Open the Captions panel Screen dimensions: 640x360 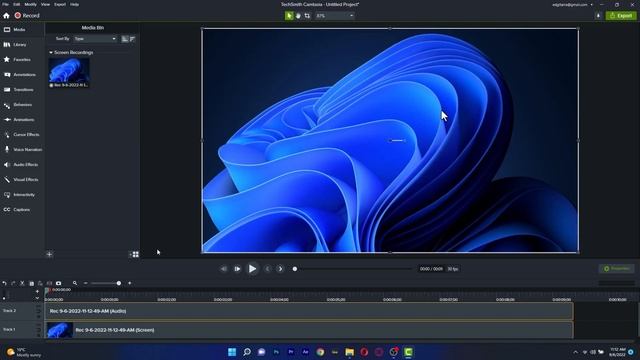[x=22, y=210]
